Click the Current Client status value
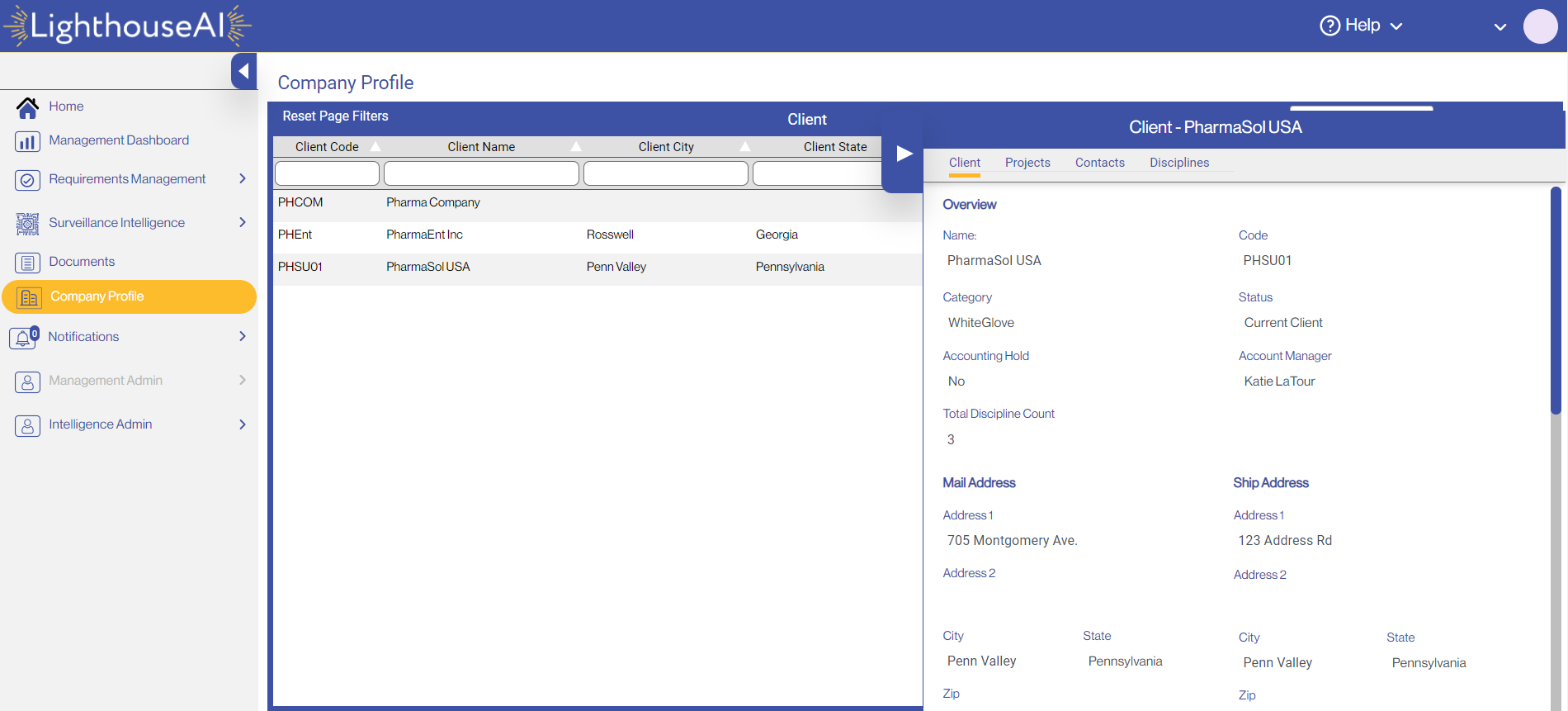Image resolution: width=1568 pixels, height=711 pixels. tap(1283, 323)
